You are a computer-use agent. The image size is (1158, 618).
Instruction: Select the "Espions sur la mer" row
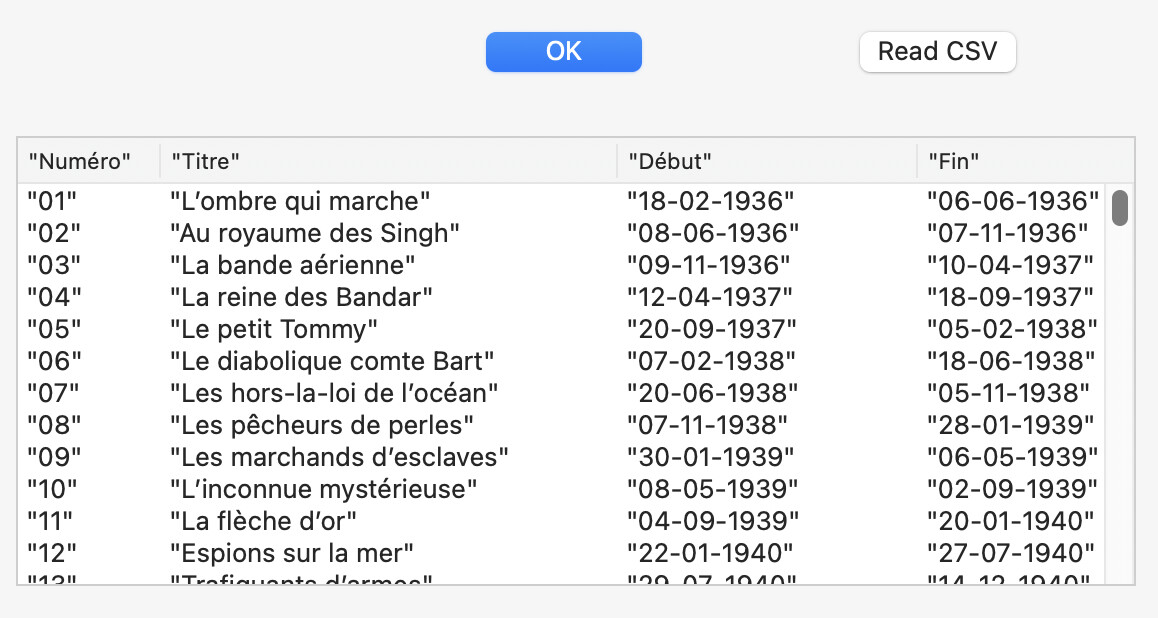pos(292,553)
